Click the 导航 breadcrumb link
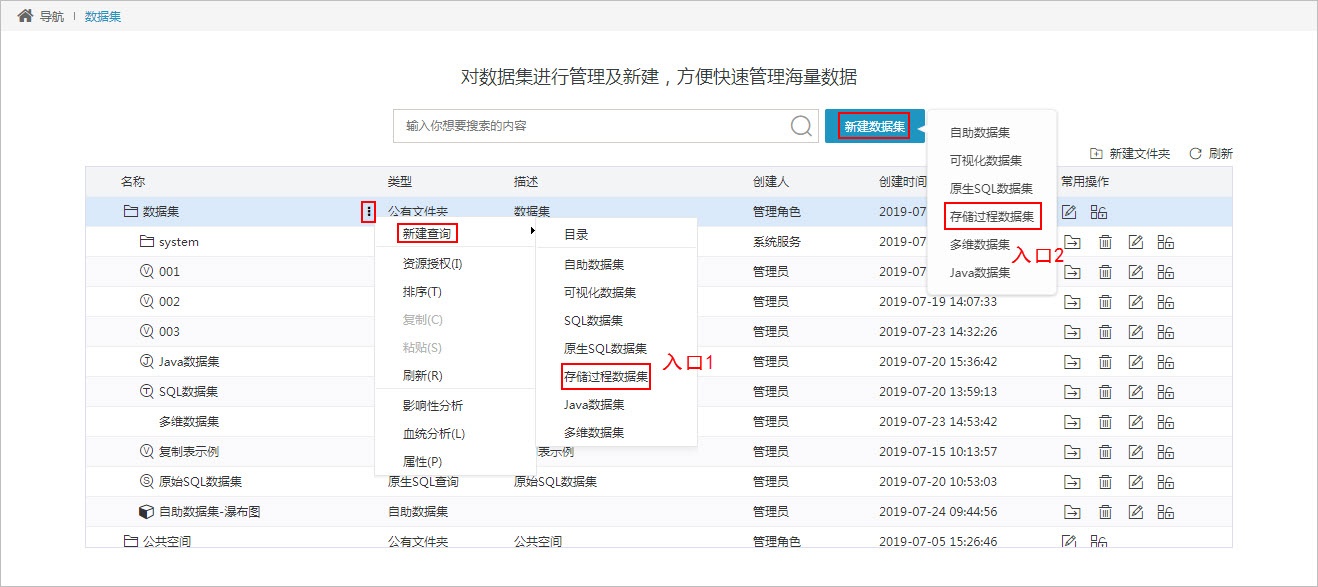Image resolution: width=1318 pixels, height=587 pixels. 53,17
